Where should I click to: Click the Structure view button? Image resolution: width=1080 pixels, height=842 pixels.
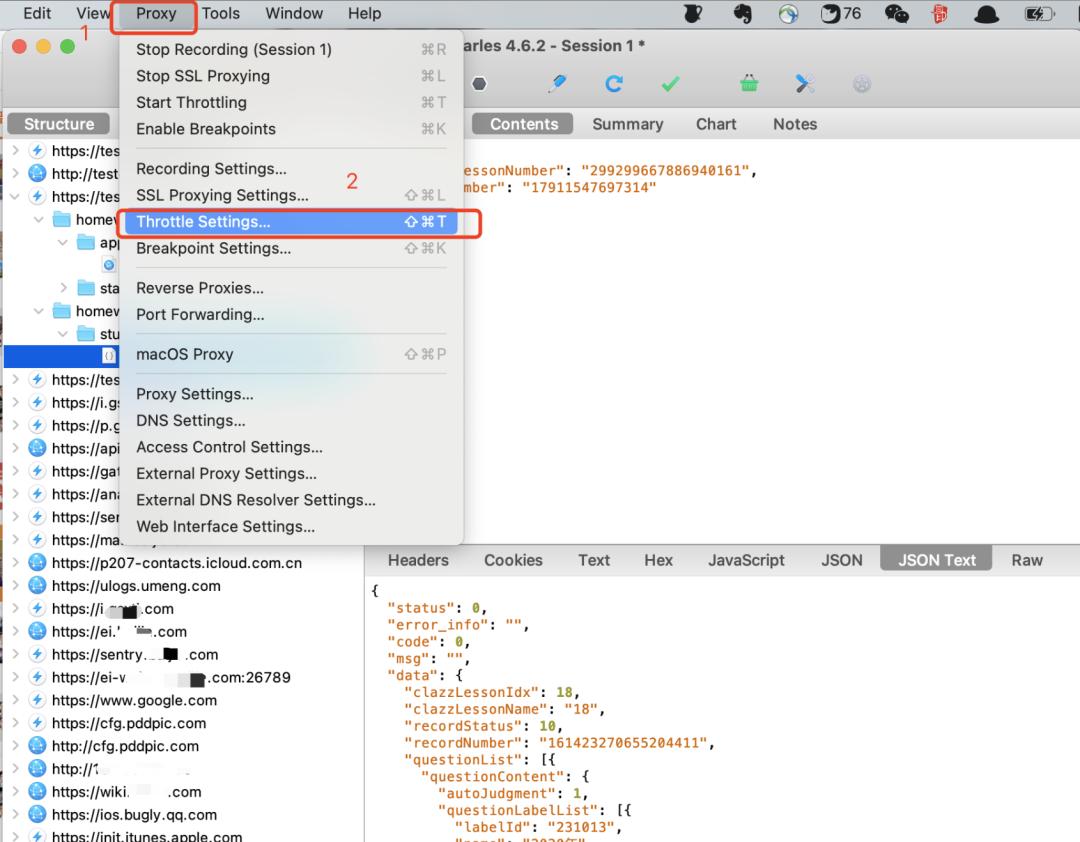click(x=59, y=124)
